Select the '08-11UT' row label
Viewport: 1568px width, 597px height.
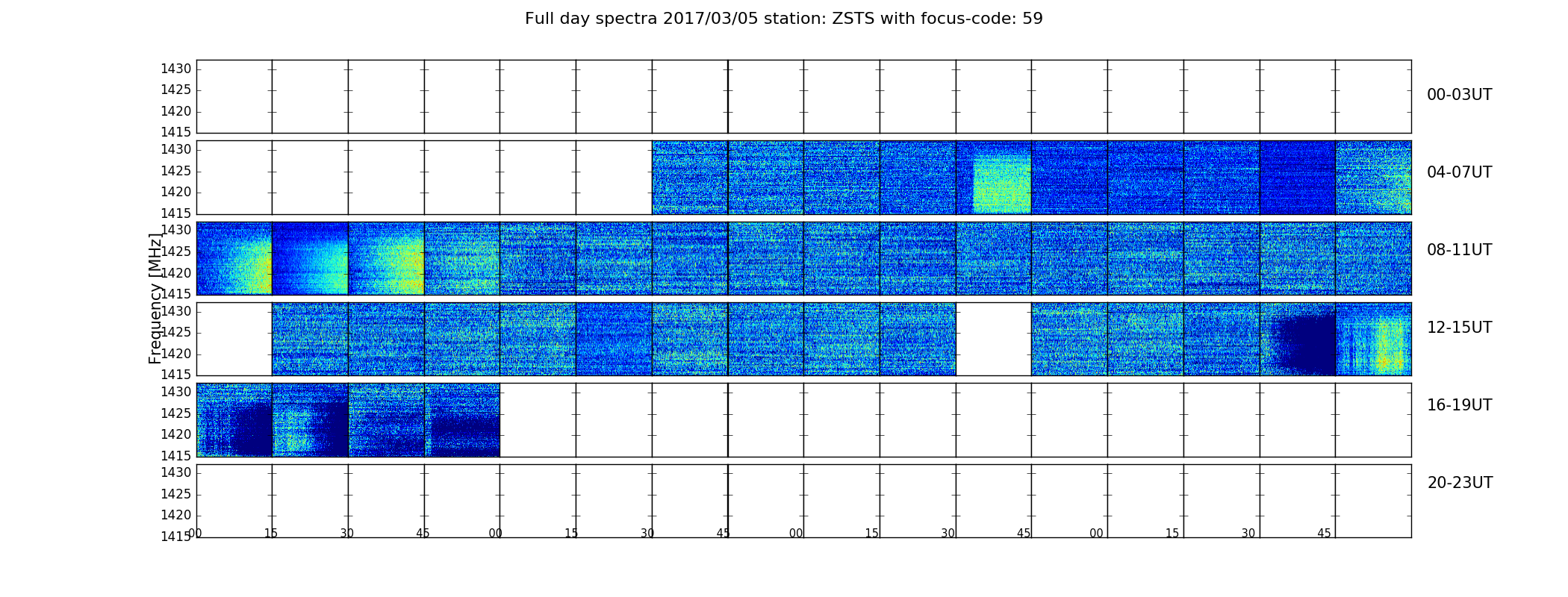pos(1459,250)
